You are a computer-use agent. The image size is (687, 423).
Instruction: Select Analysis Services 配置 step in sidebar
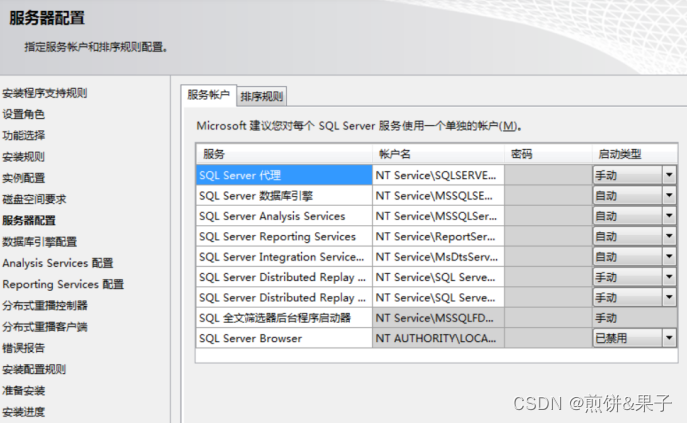(57, 263)
